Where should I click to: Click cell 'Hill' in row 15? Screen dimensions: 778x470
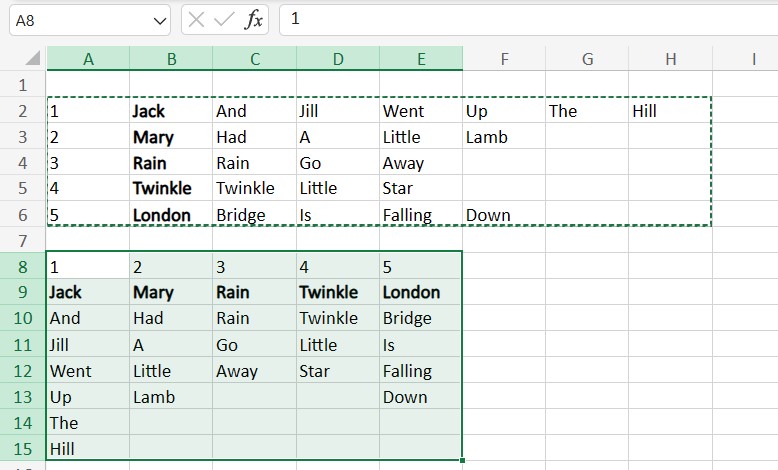88,449
